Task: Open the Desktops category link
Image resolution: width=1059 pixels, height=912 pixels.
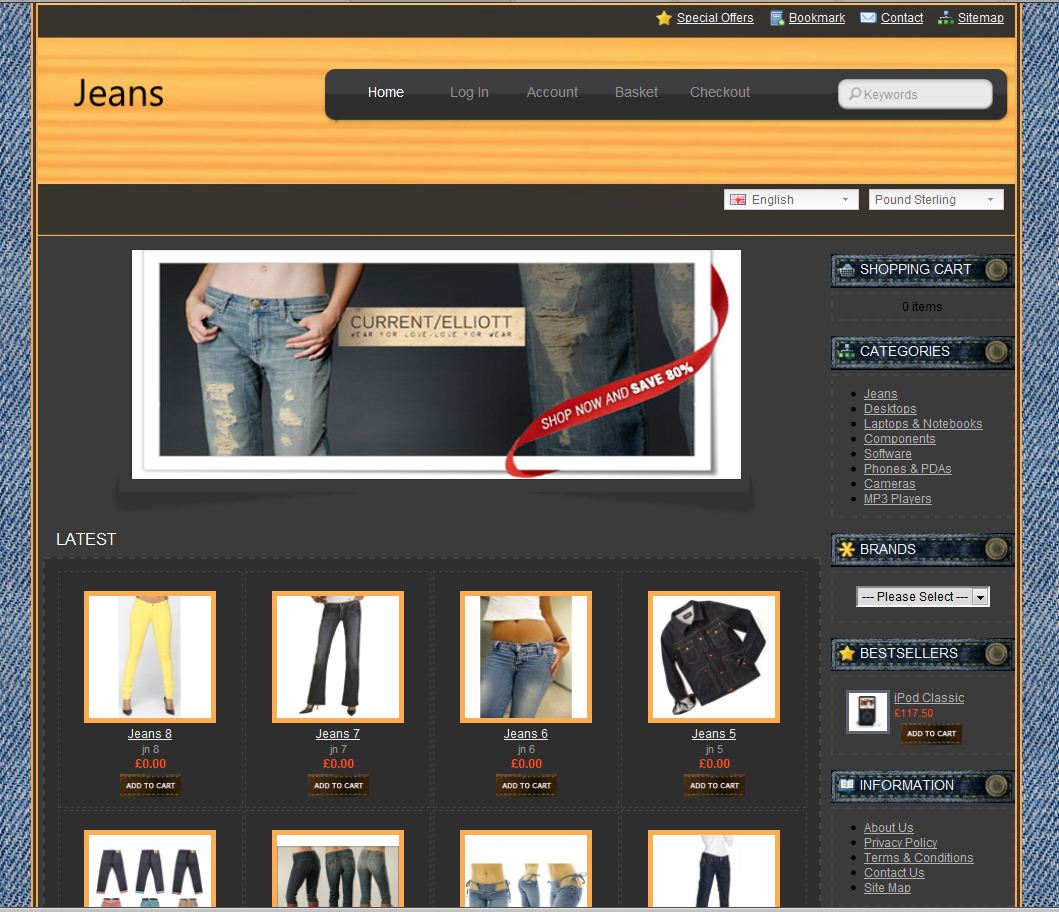Action: tap(889, 409)
